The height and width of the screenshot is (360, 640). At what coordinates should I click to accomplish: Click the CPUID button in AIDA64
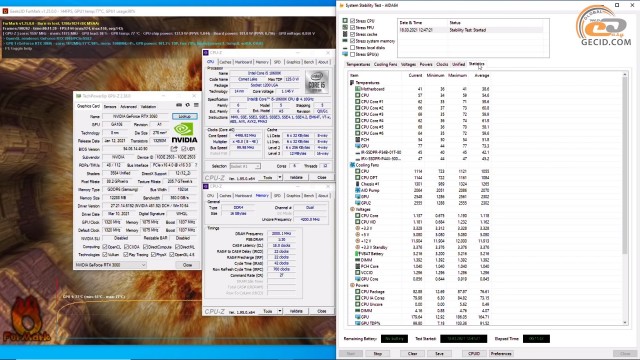click(x=474, y=353)
